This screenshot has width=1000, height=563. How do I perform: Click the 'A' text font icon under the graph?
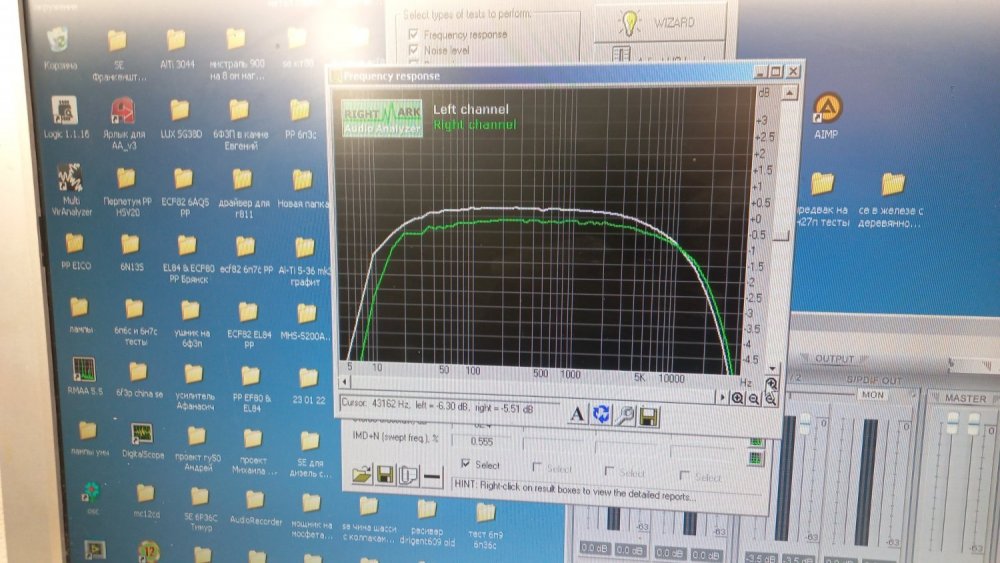tap(577, 414)
